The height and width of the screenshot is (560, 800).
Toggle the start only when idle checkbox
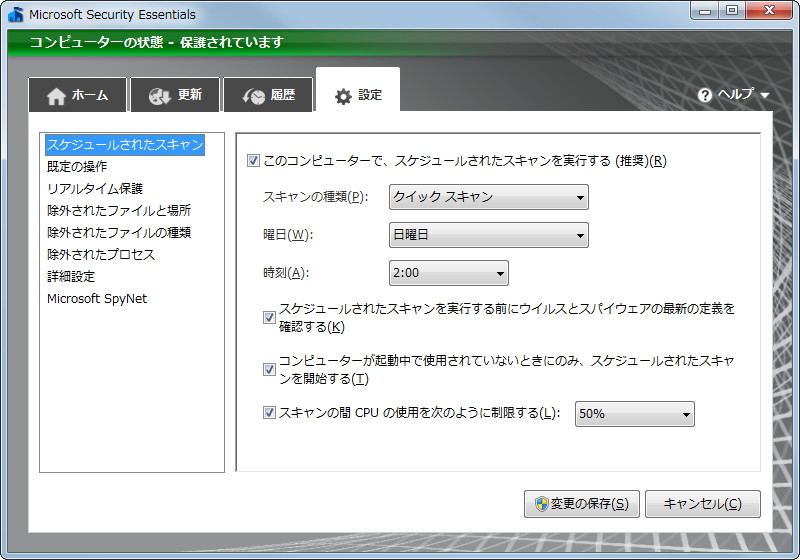pos(269,369)
